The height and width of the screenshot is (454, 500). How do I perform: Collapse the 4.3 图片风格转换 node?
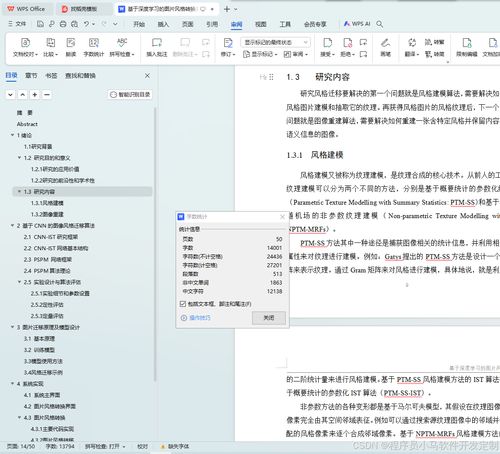(x=19, y=417)
